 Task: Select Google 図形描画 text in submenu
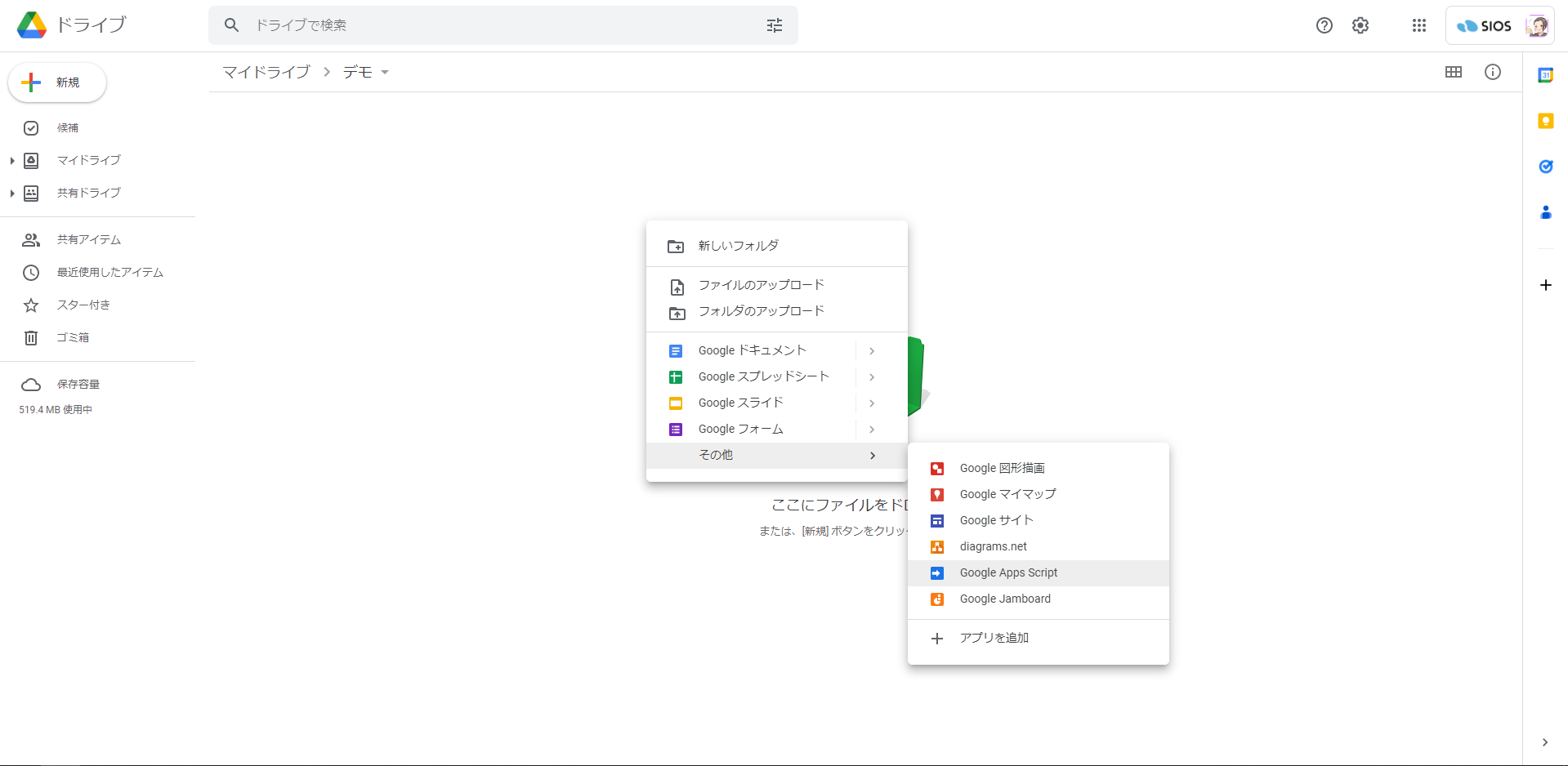[x=1003, y=469]
